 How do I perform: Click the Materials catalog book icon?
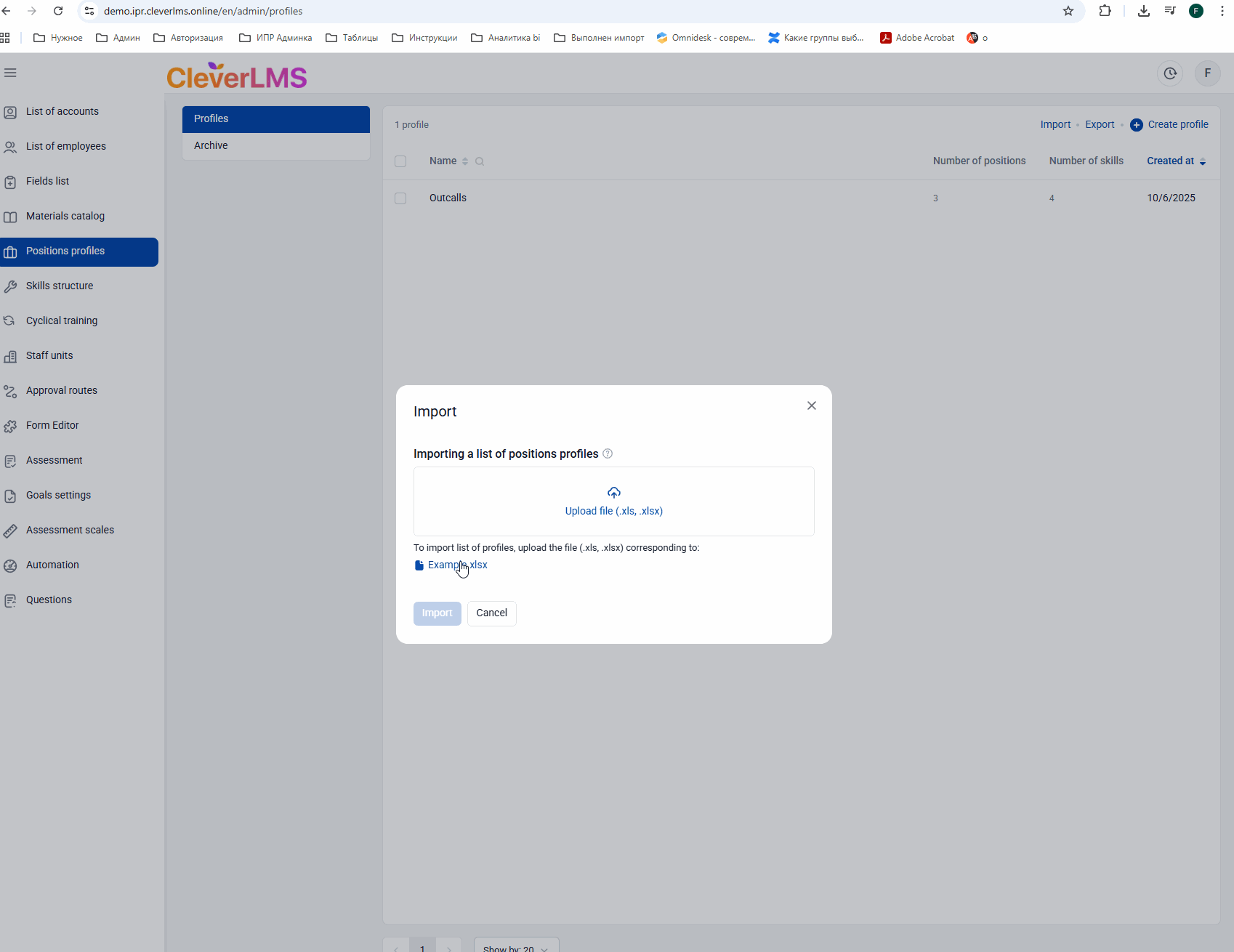point(10,217)
